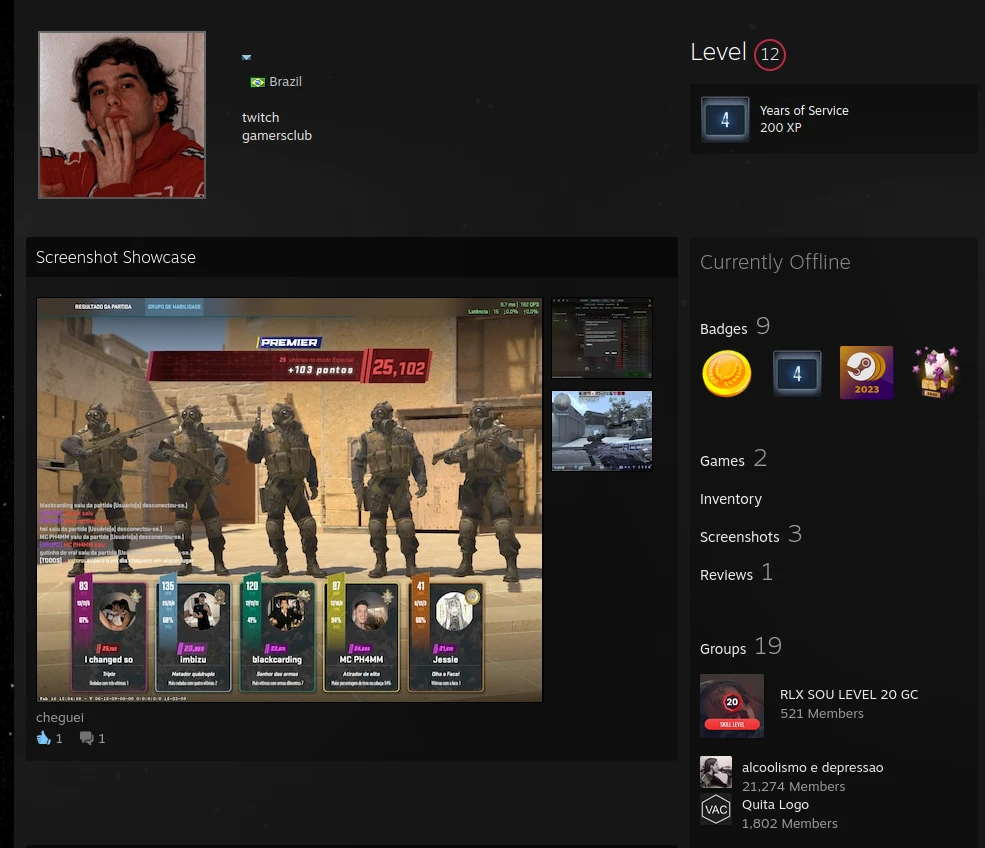The image size is (985, 848).
Task: View all Screenshots link in sidebar
Action: 739,537
